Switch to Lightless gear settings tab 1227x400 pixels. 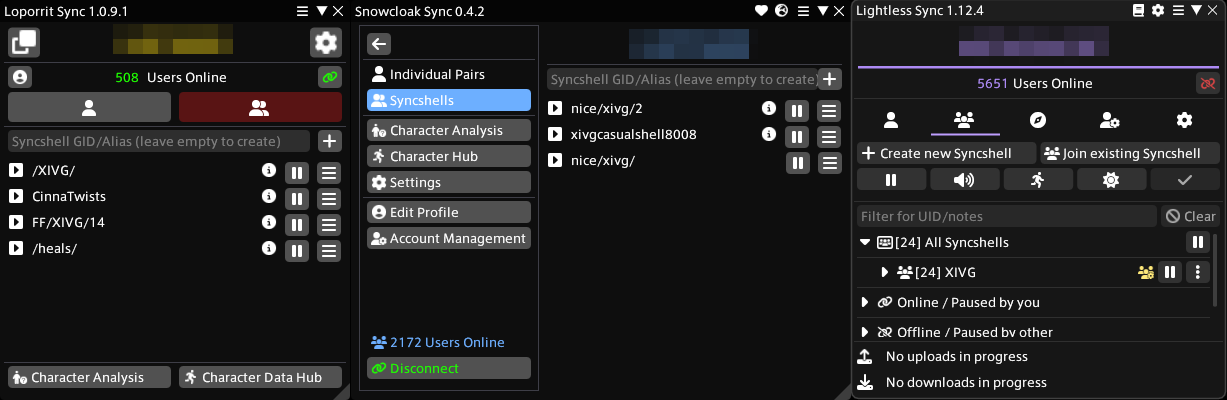[1185, 120]
